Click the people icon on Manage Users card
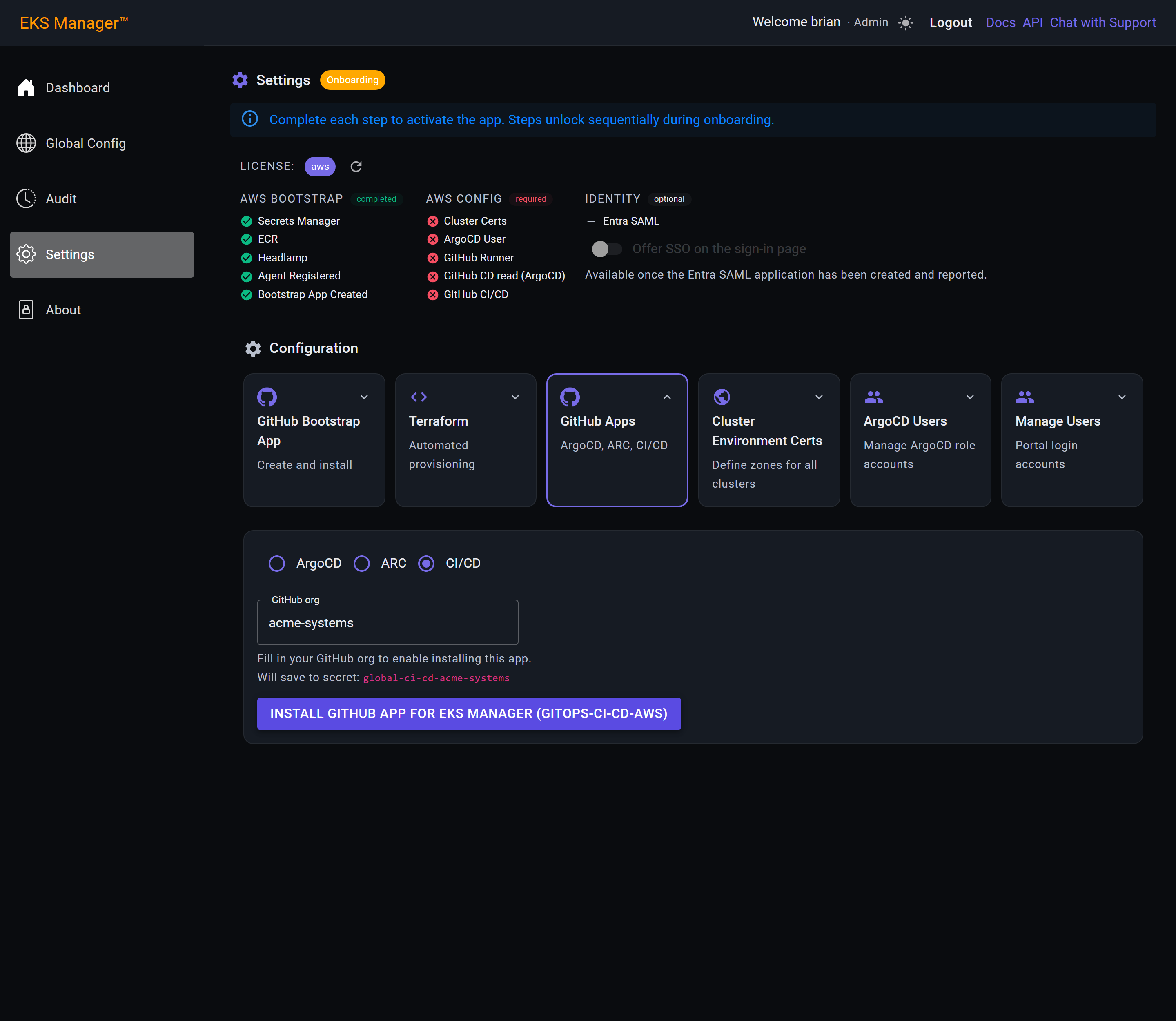The height and width of the screenshot is (1021, 1176). pyautogui.click(x=1025, y=397)
